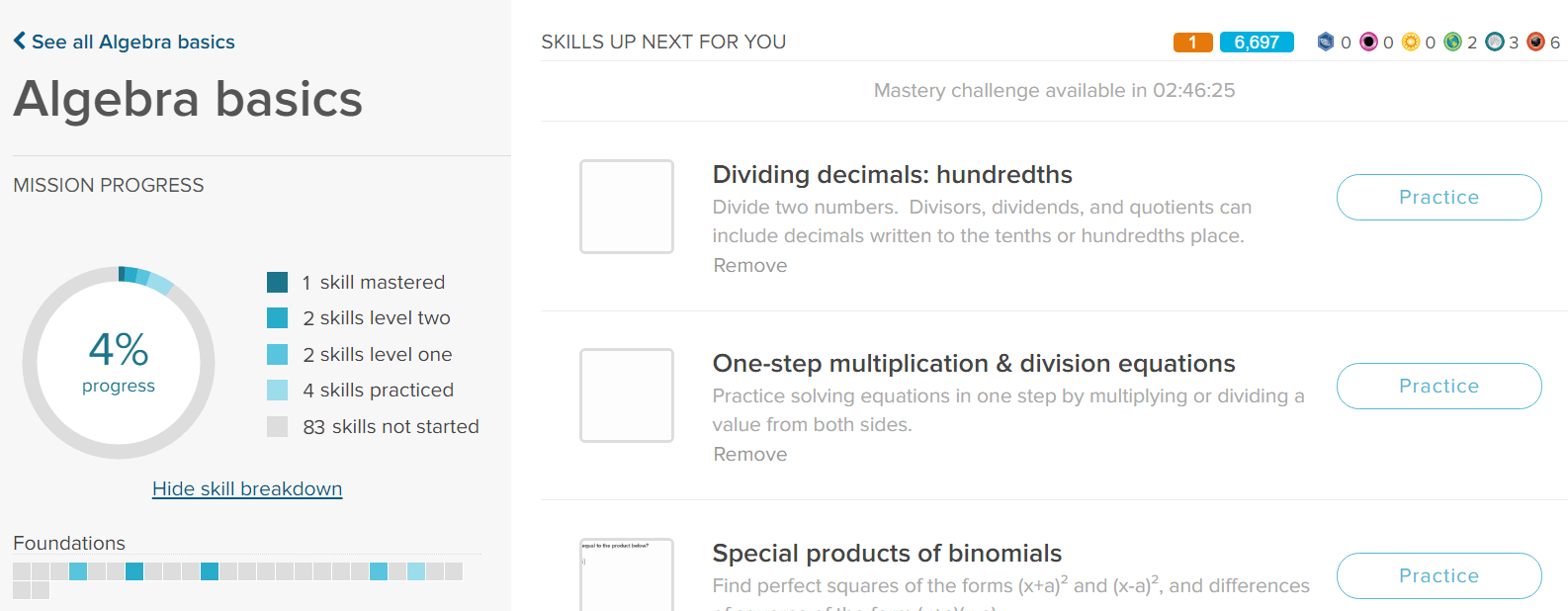
Task: Start practicing Special products of binomials
Action: click(x=1438, y=575)
